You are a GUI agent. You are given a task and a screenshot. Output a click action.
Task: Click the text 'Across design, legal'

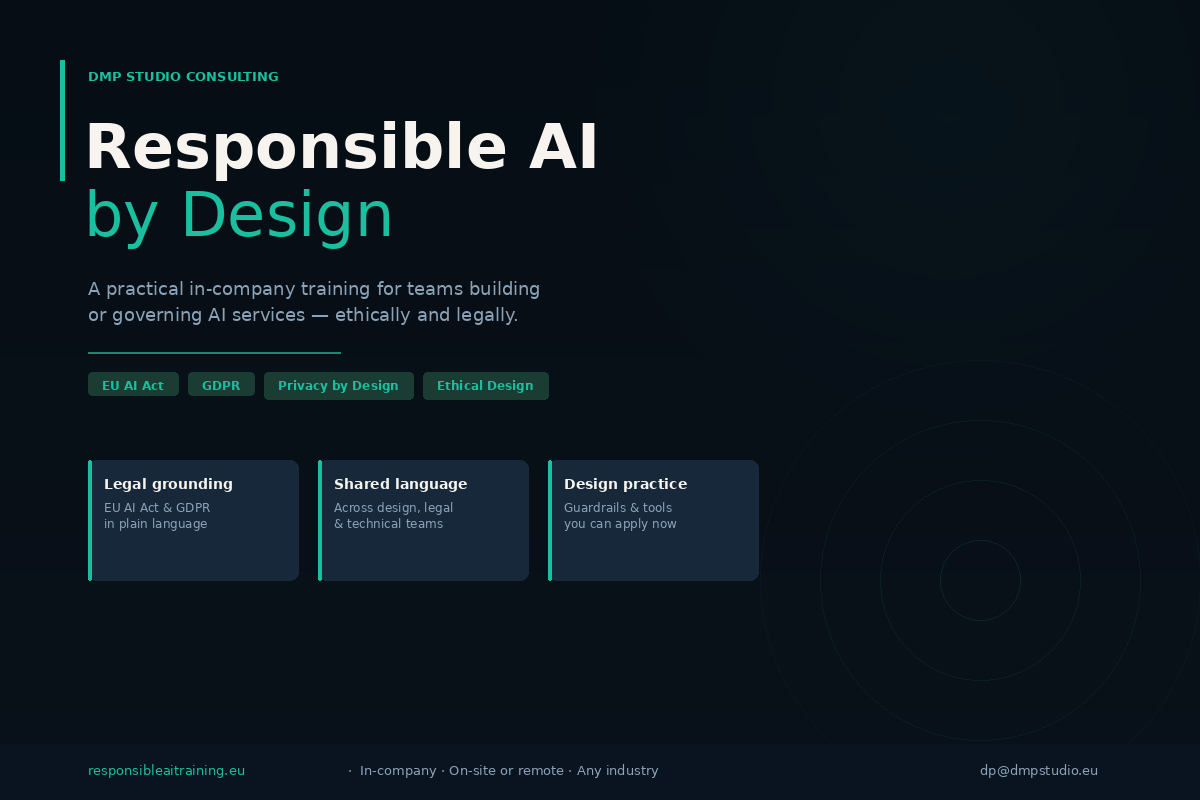[393, 508]
